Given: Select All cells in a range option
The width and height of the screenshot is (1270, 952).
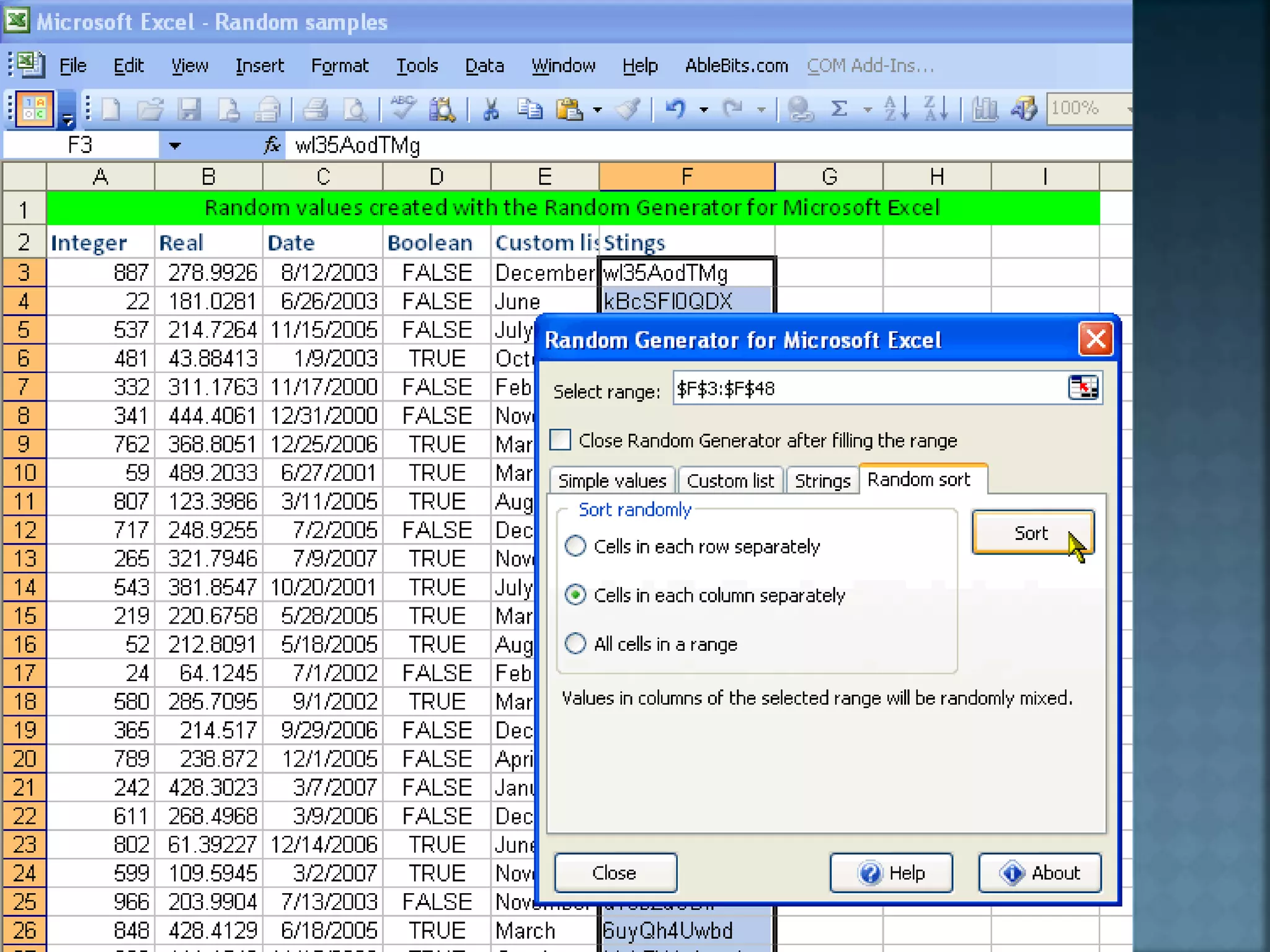Looking at the screenshot, I should click(575, 643).
